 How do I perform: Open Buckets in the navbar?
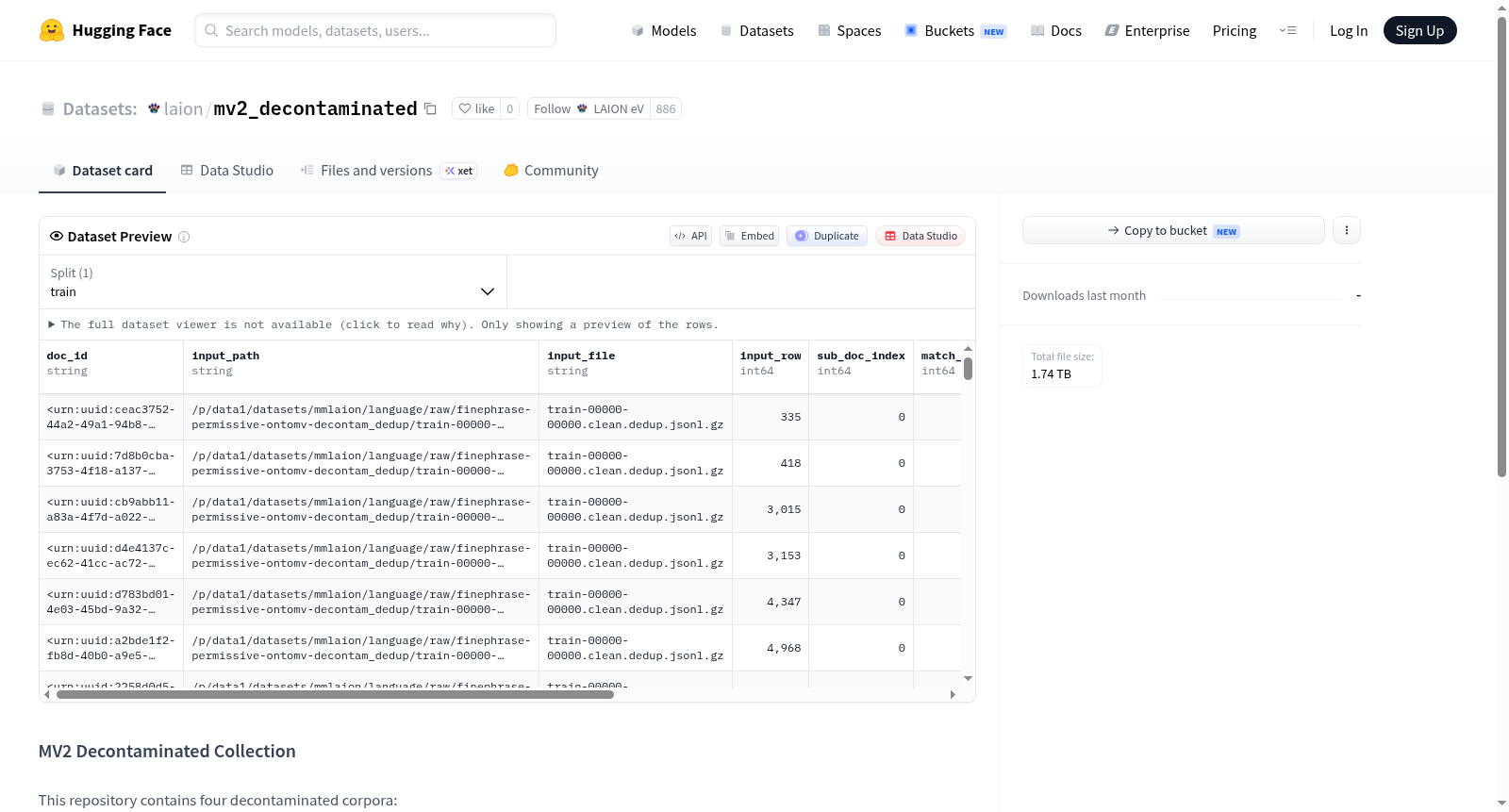point(955,30)
